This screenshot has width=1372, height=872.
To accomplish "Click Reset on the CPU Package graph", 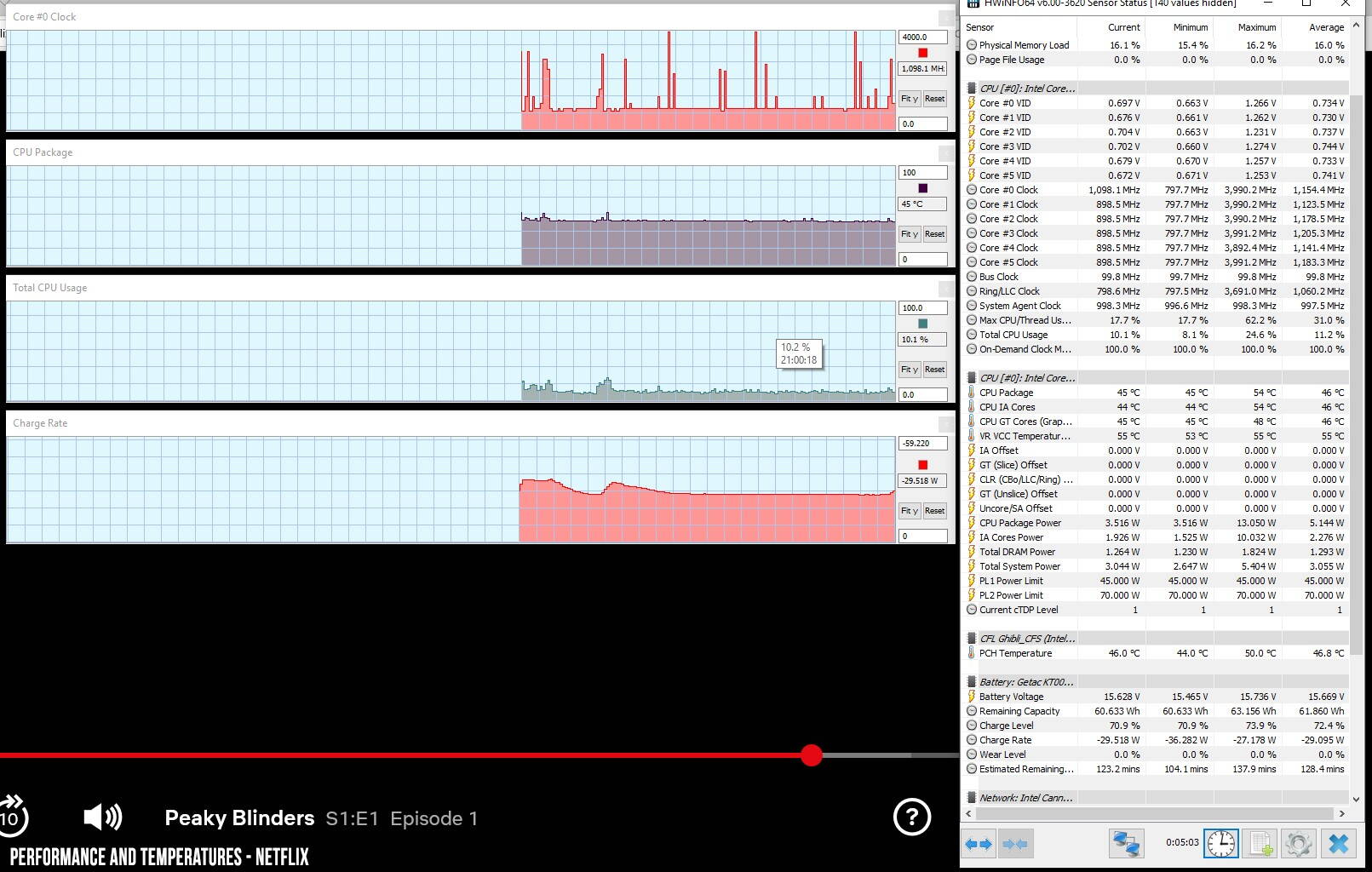I will [934, 234].
